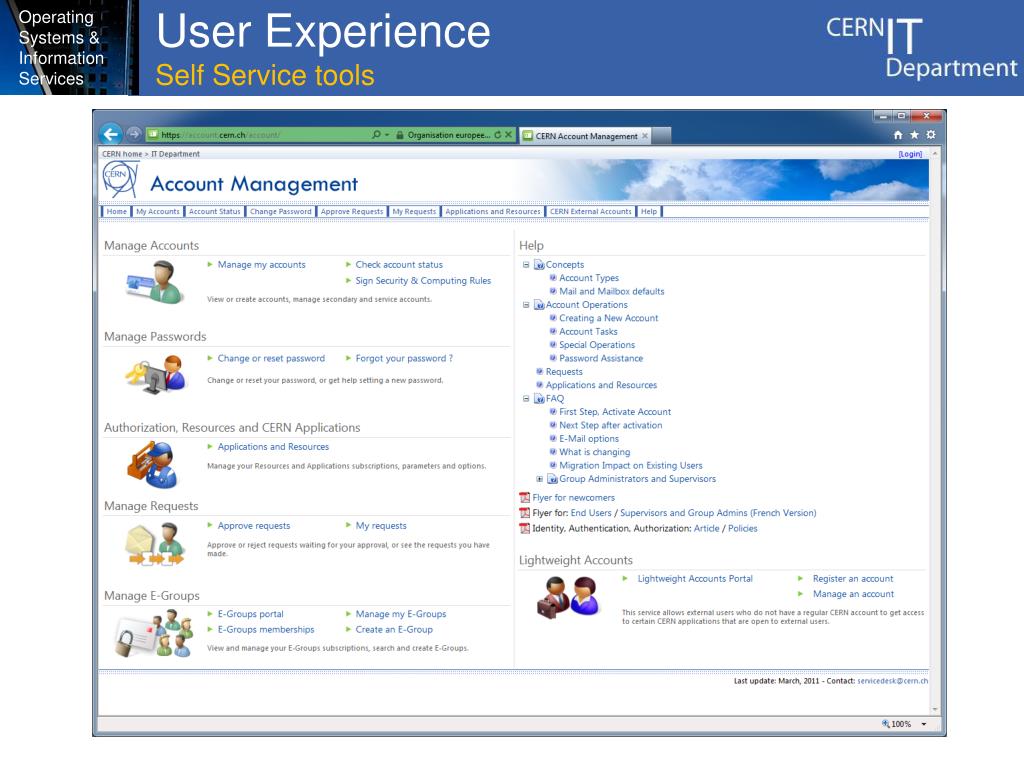Click the browser back arrow button

pos(111,134)
